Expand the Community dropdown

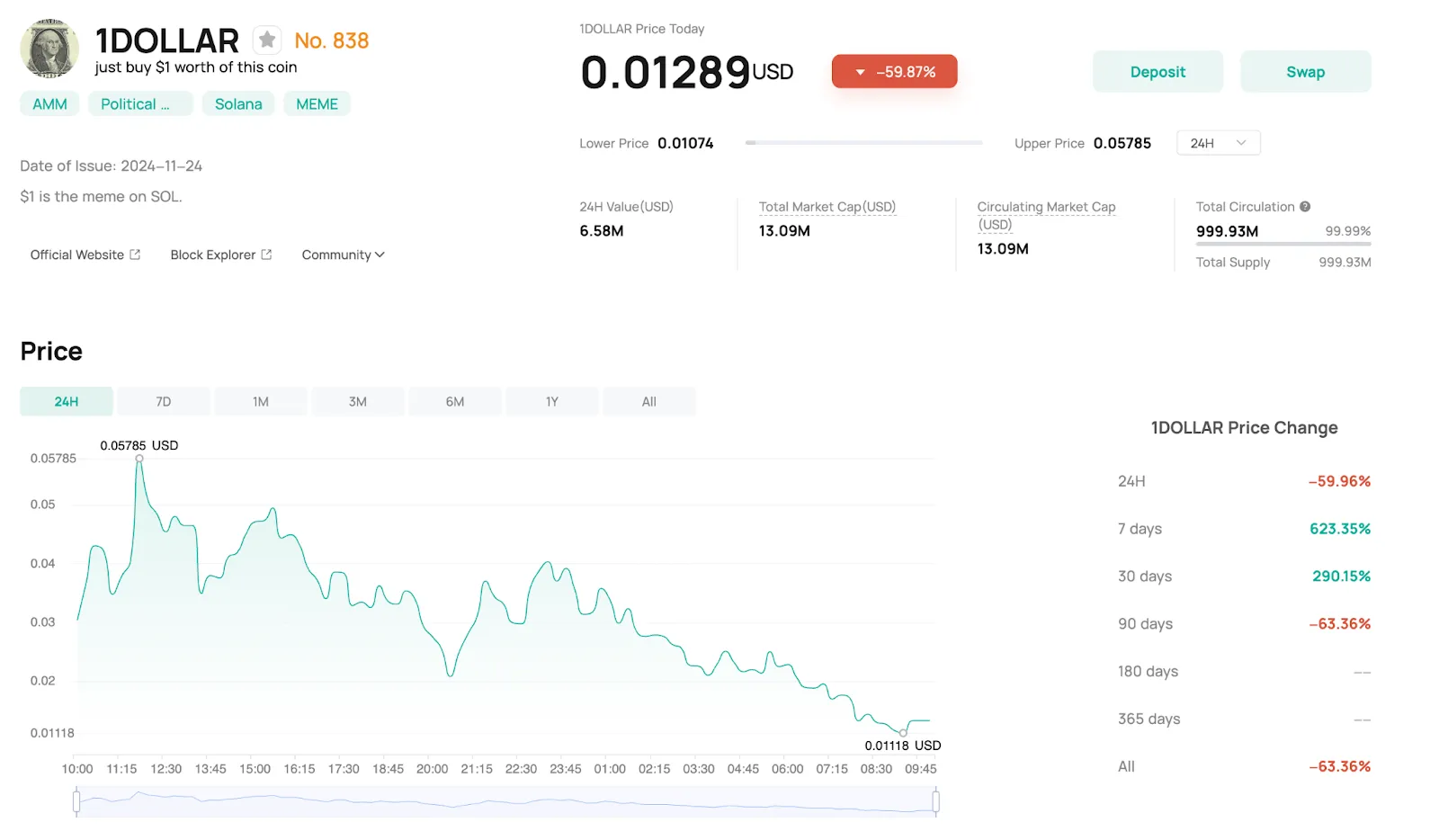click(x=343, y=255)
